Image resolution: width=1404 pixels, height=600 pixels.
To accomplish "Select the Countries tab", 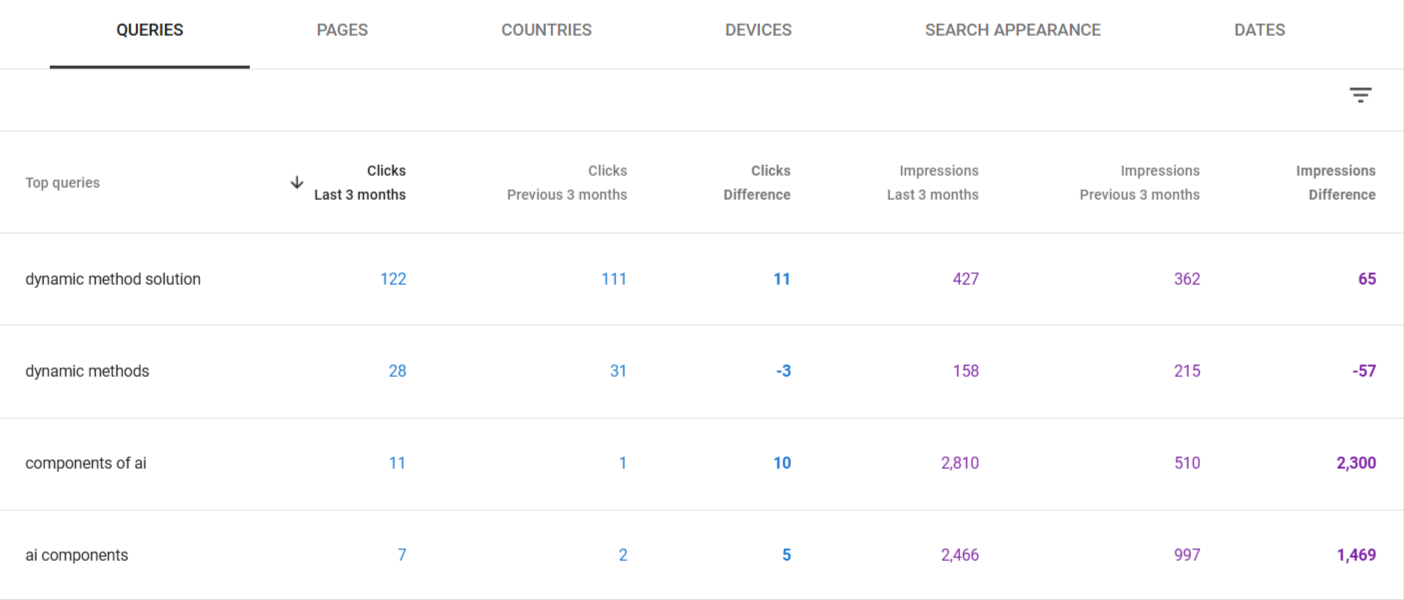I will [x=546, y=30].
